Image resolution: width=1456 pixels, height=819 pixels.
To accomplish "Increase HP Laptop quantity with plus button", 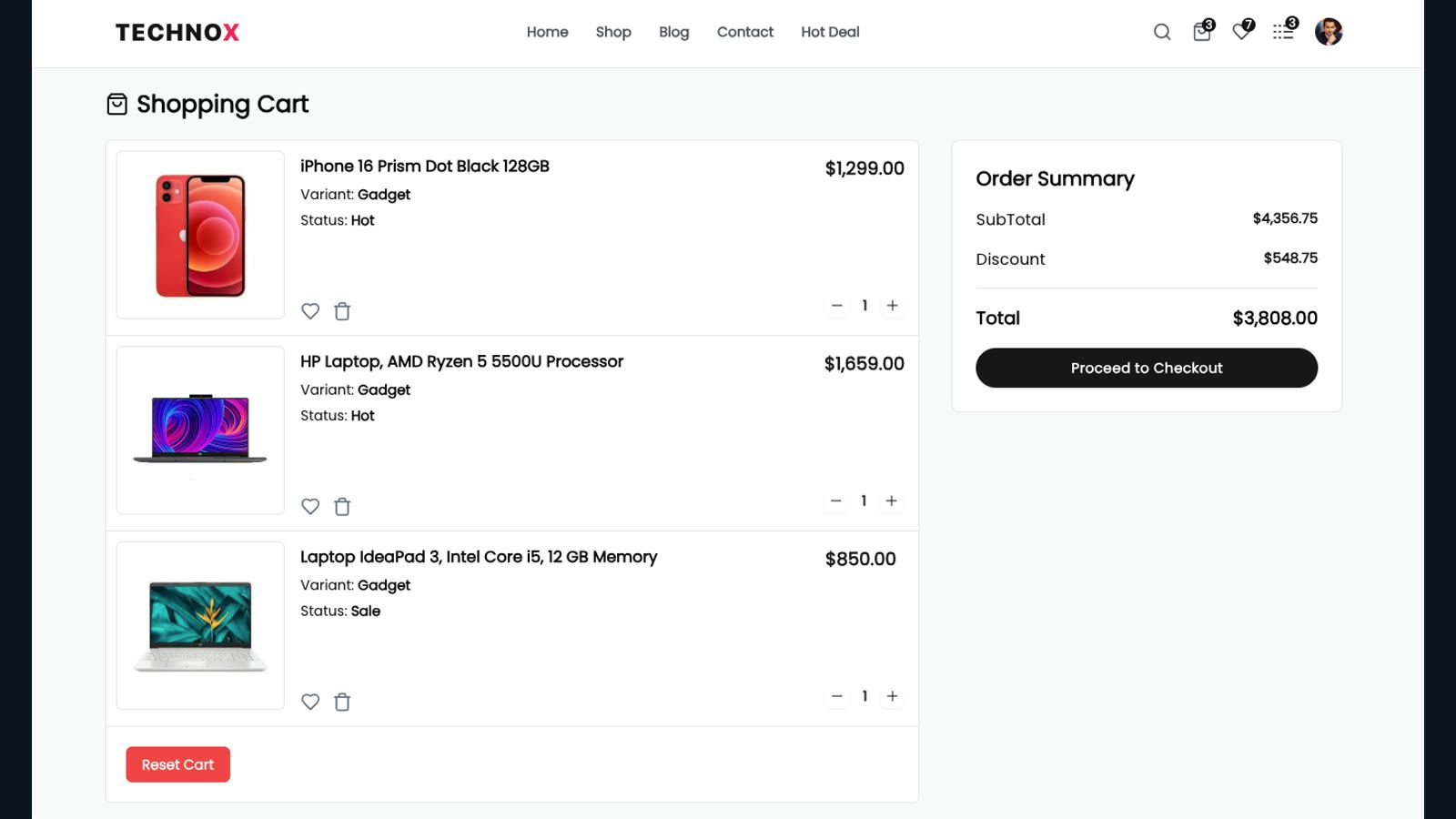I will pyautogui.click(x=892, y=501).
